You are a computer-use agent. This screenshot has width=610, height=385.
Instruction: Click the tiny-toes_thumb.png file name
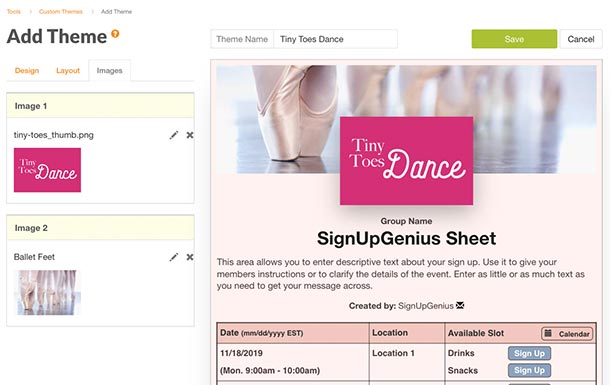point(54,135)
